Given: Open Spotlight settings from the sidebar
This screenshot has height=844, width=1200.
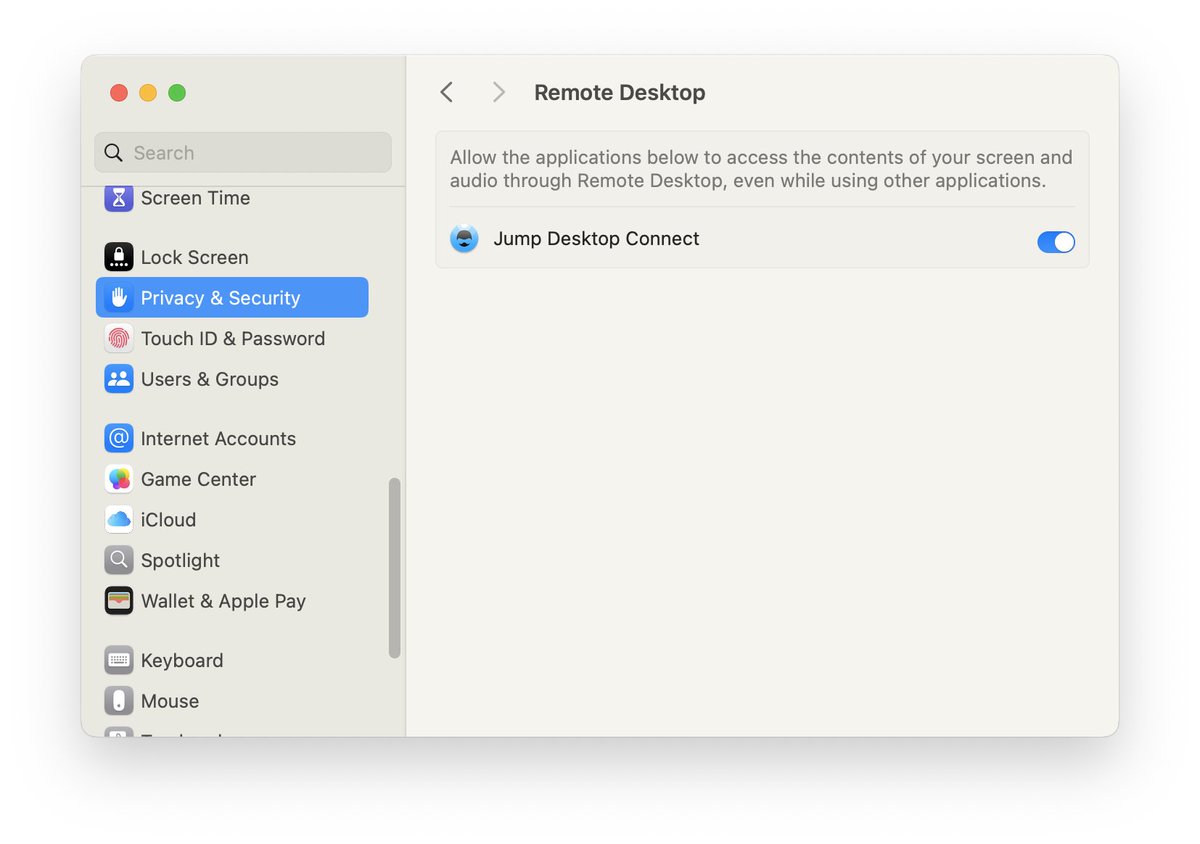Looking at the screenshot, I should tap(118, 560).
